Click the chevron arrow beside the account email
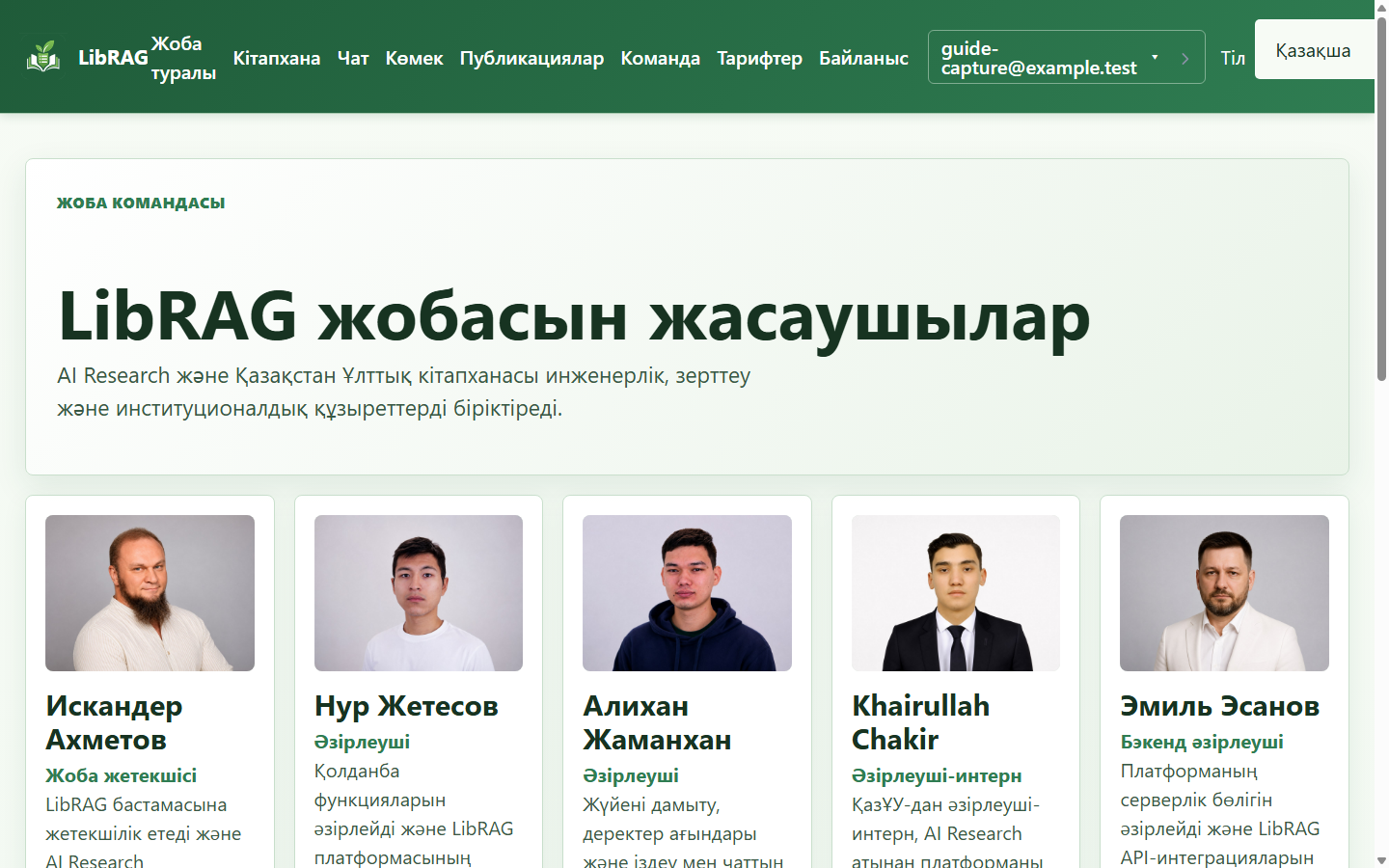The width and height of the screenshot is (1389, 868). click(x=1185, y=58)
